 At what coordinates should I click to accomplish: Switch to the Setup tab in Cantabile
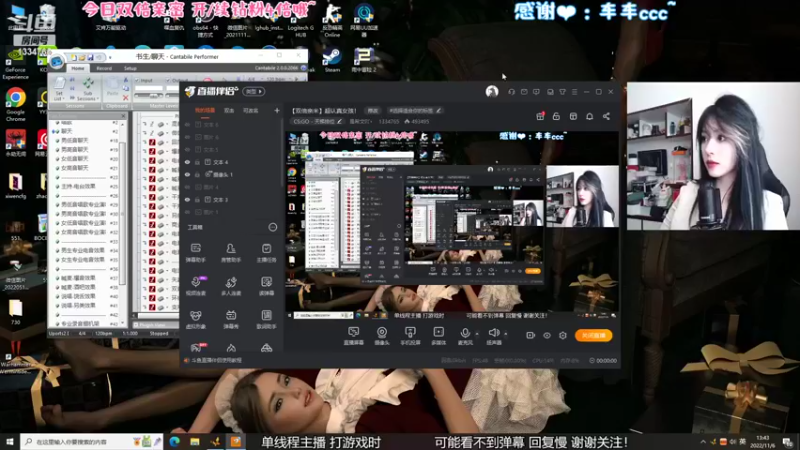point(130,68)
